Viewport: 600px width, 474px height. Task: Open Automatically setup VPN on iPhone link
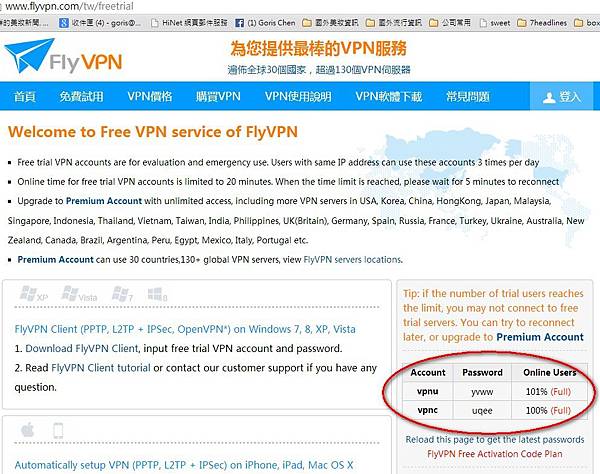click(x=184, y=465)
